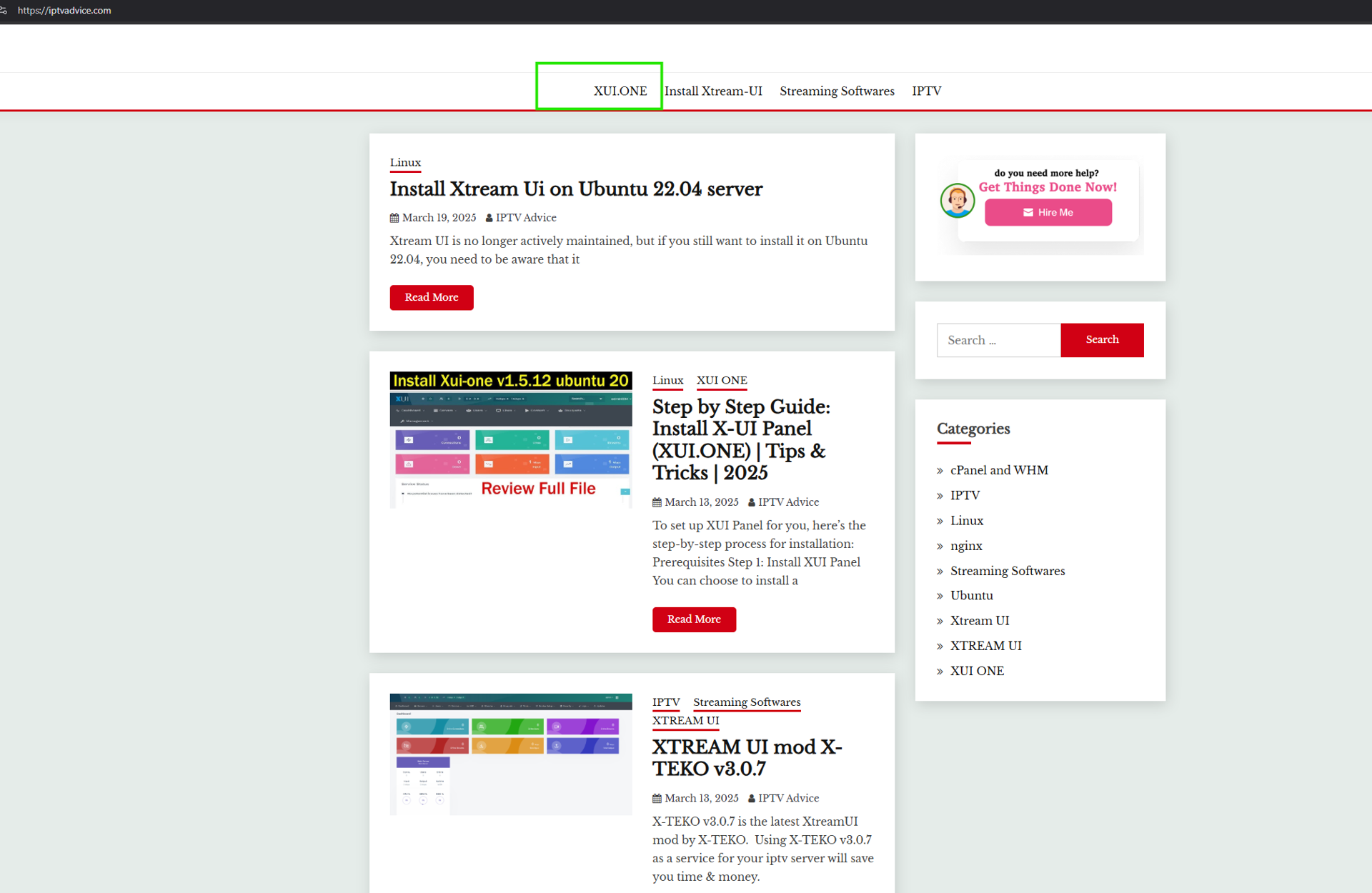Open the XUI.ONE menu item

[620, 91]
